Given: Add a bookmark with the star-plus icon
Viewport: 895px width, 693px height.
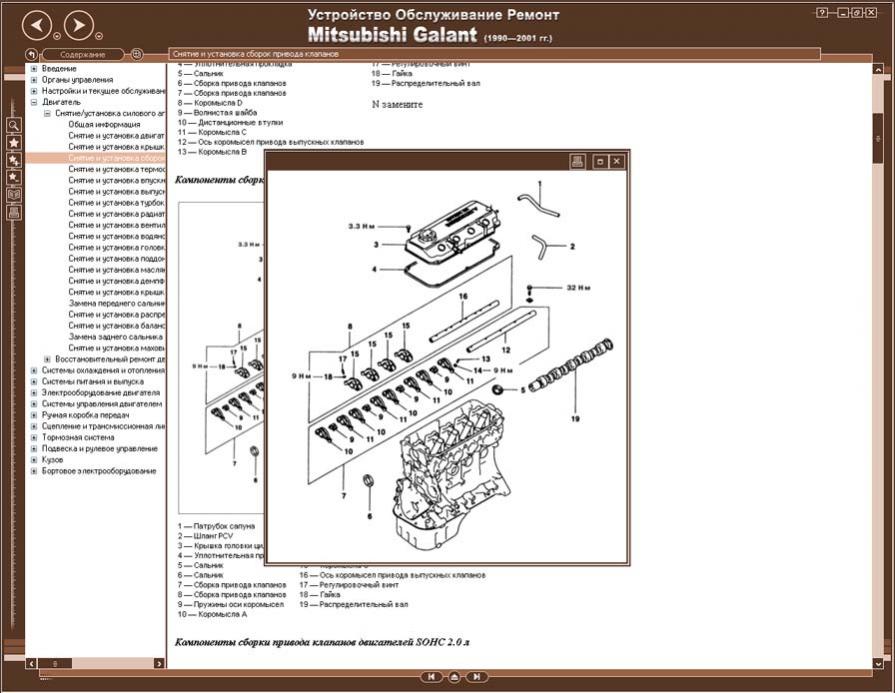Looking at the screenshot, I should pos(14,160).
